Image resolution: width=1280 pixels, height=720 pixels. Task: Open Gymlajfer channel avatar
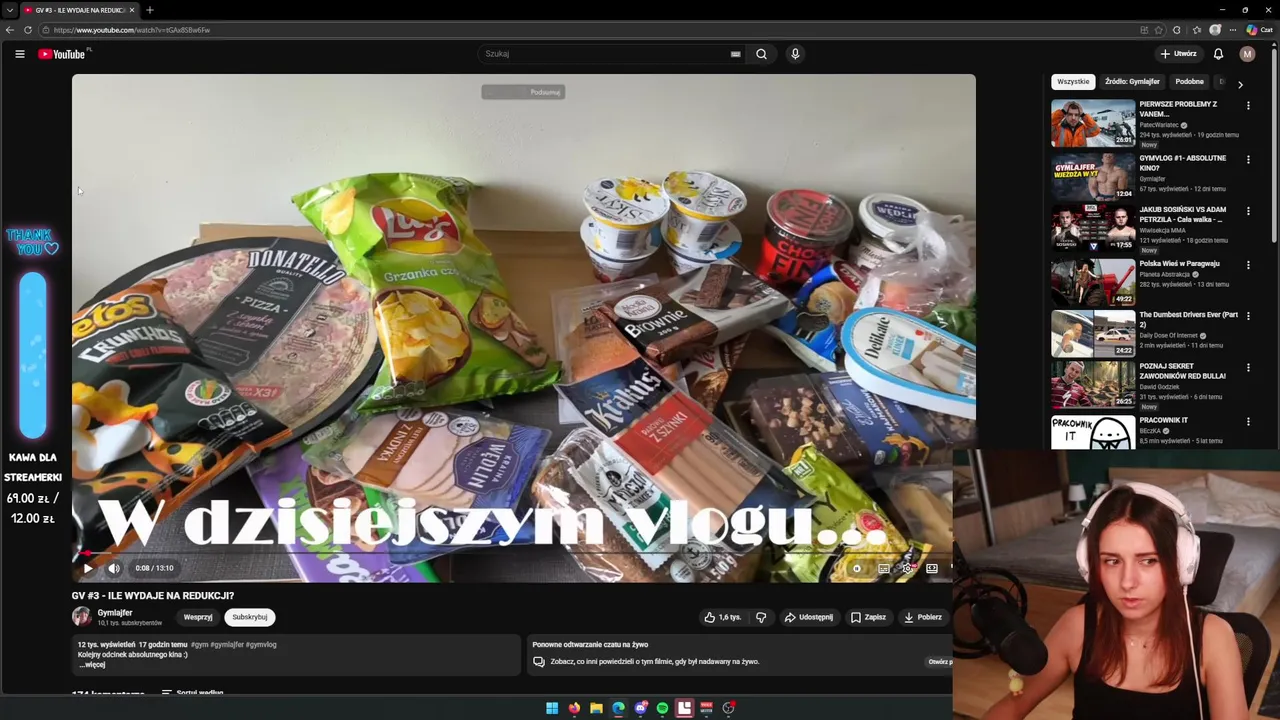tap(81, 617)
